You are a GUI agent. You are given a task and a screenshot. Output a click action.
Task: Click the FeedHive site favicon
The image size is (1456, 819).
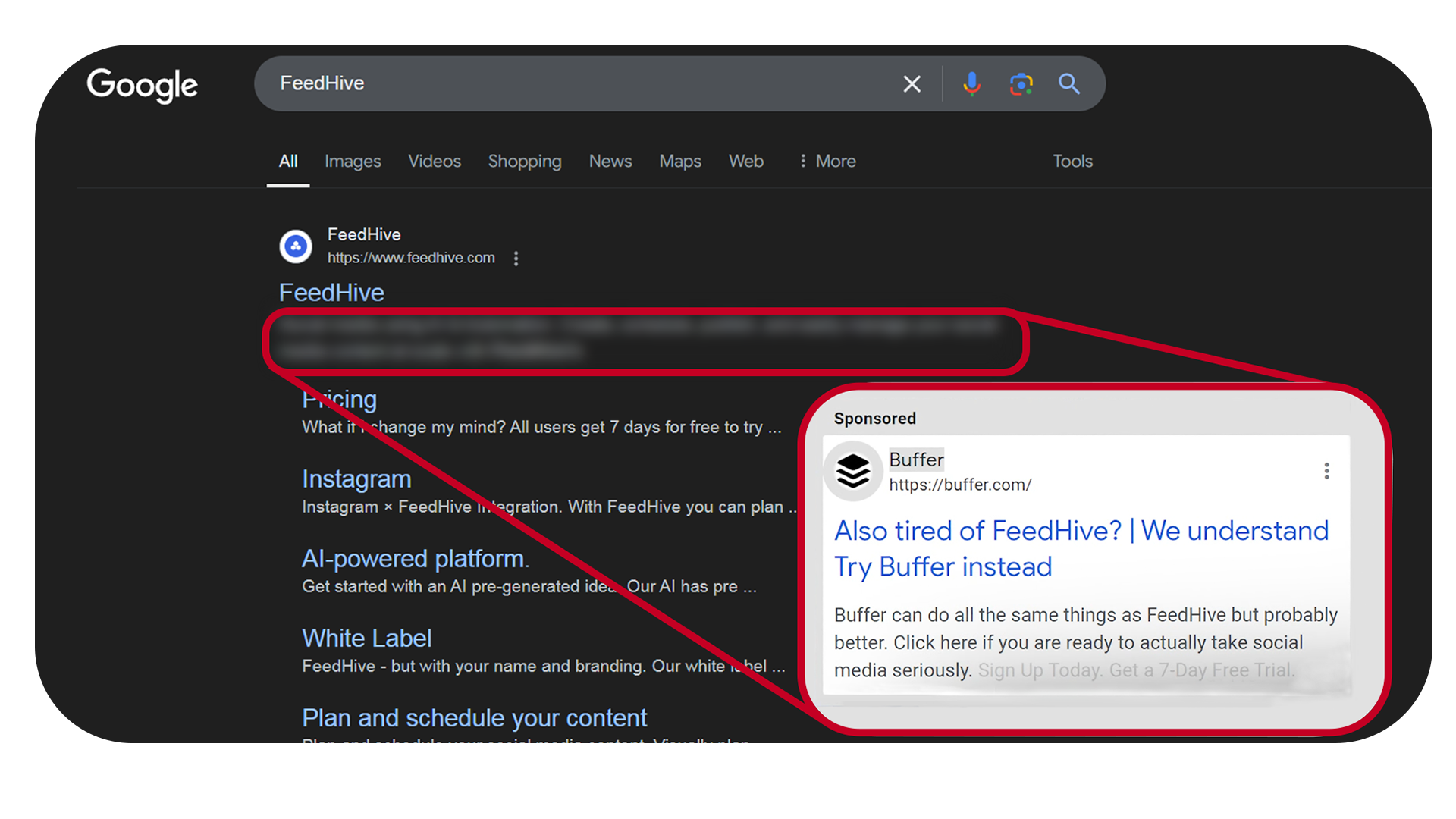click(x=296, y=246)
